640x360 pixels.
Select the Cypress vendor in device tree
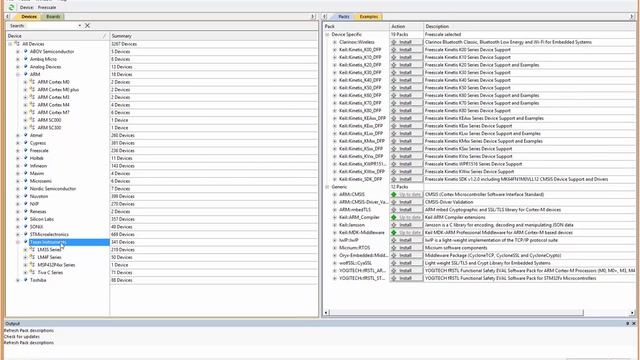pyautogui.click(x=38, y=143)
